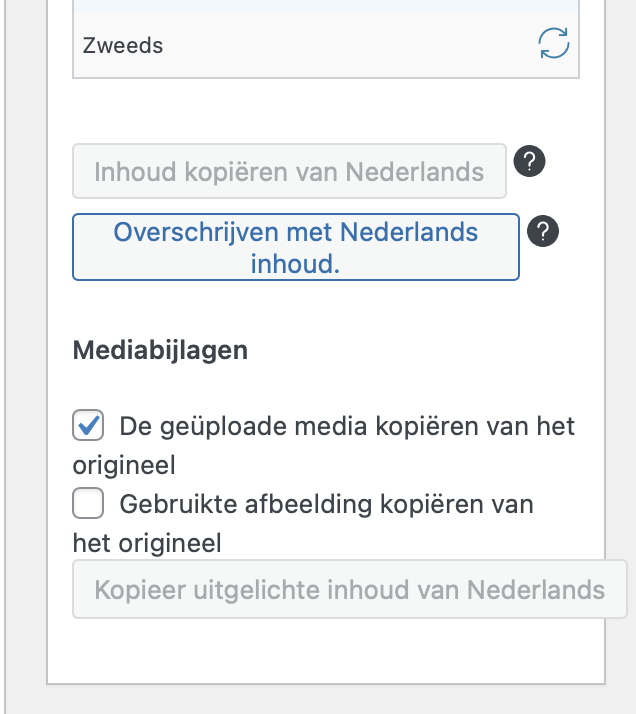Click the word origineel under geüploade media

[x=124, y=465]
